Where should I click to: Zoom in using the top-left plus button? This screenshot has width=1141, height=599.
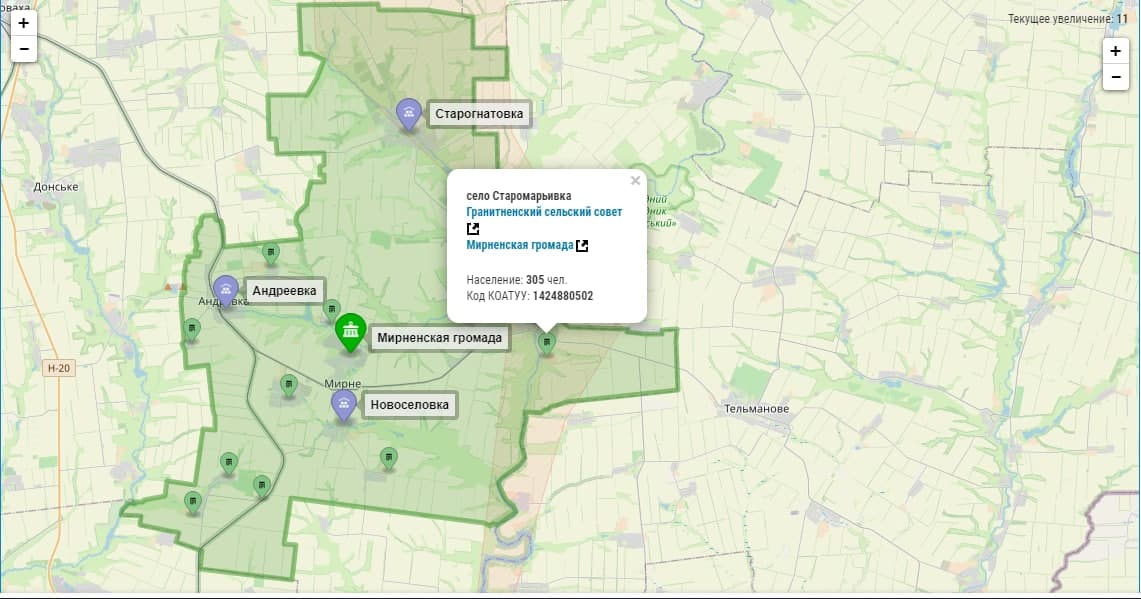24,23
